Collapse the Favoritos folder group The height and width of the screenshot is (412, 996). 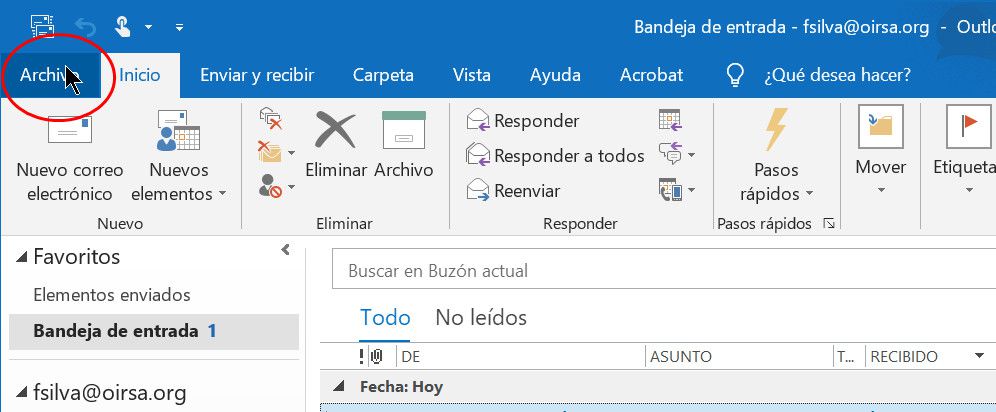point(22,257)
